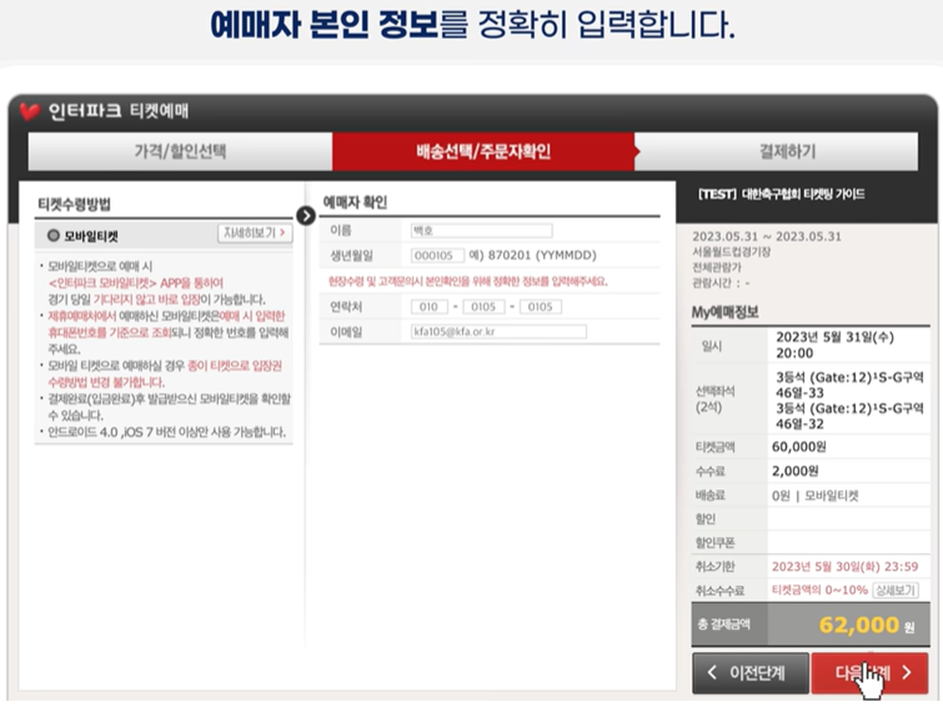Click the 생년월일 birthdate input field
Viewport: 943px width, 707px height.
437,256
